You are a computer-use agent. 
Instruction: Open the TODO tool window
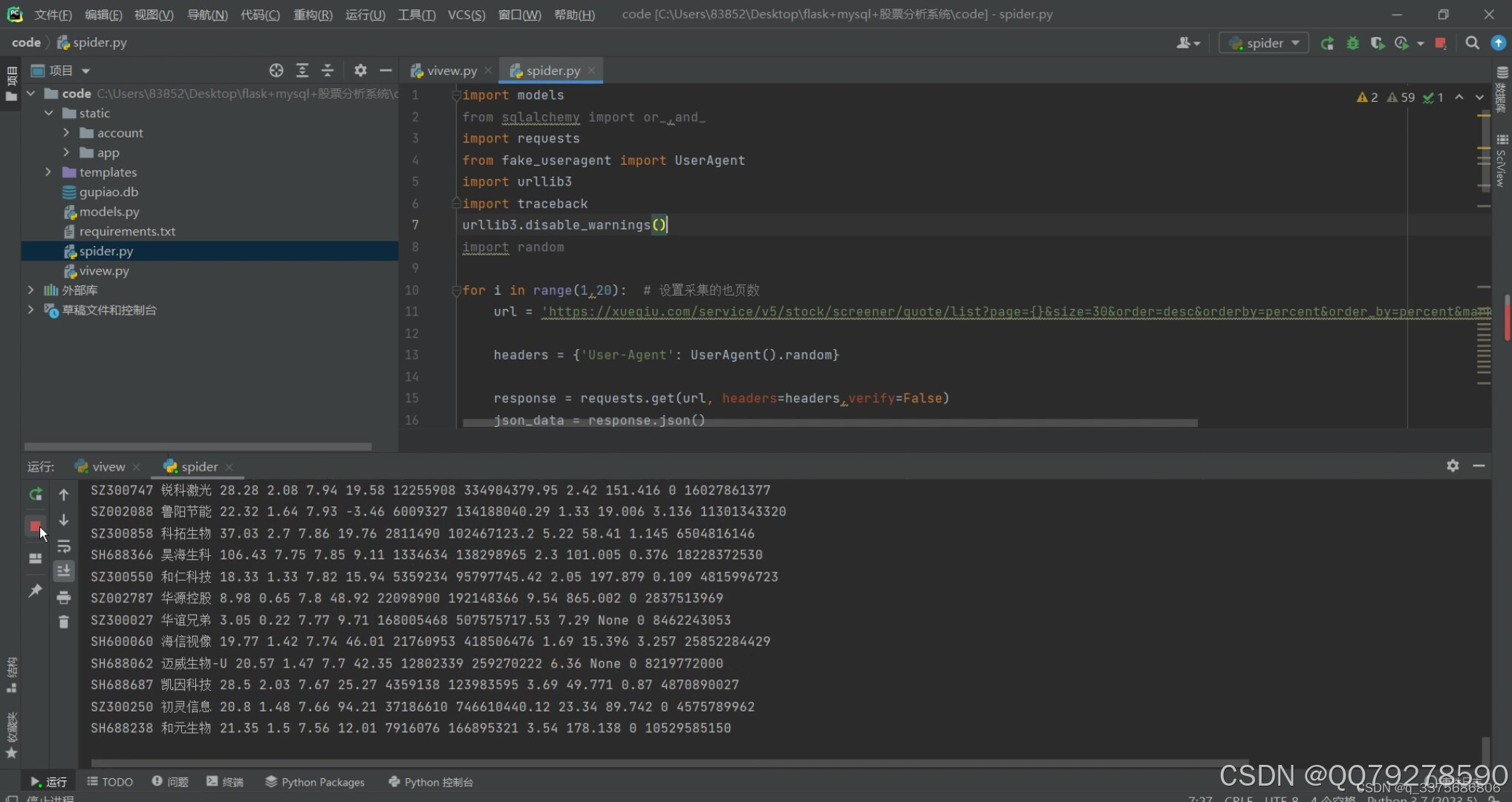(x=110, y=782)
